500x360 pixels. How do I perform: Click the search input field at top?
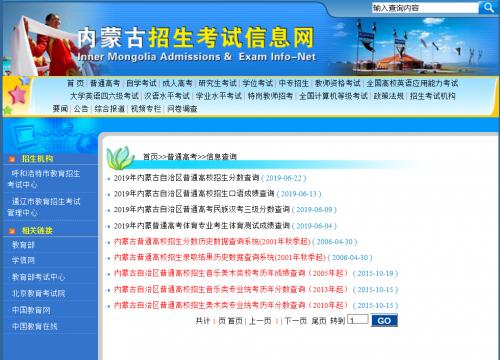point(425,8)
